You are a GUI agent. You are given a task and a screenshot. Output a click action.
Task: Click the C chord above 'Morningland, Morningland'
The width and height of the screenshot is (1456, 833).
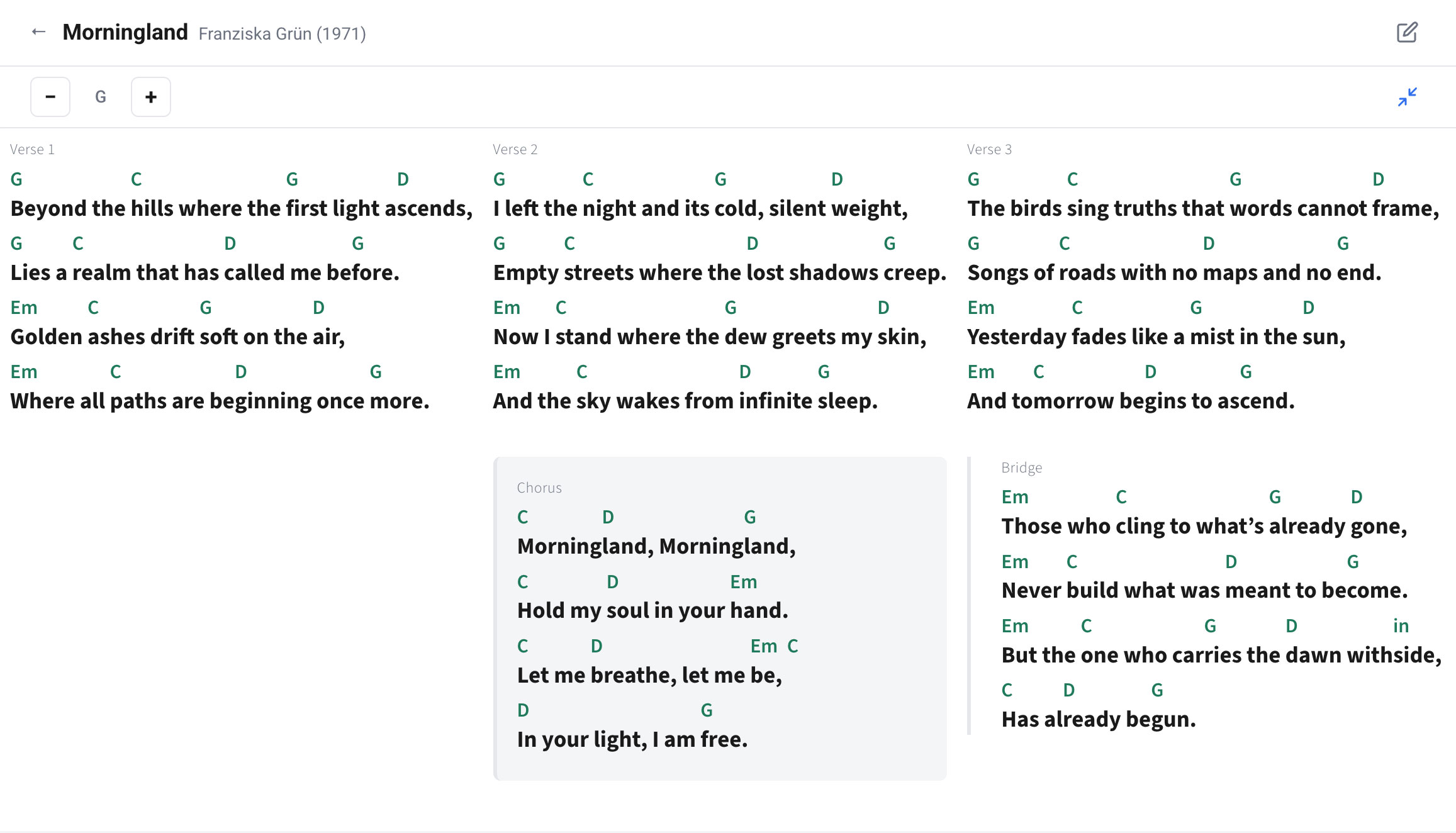(522, 517)
